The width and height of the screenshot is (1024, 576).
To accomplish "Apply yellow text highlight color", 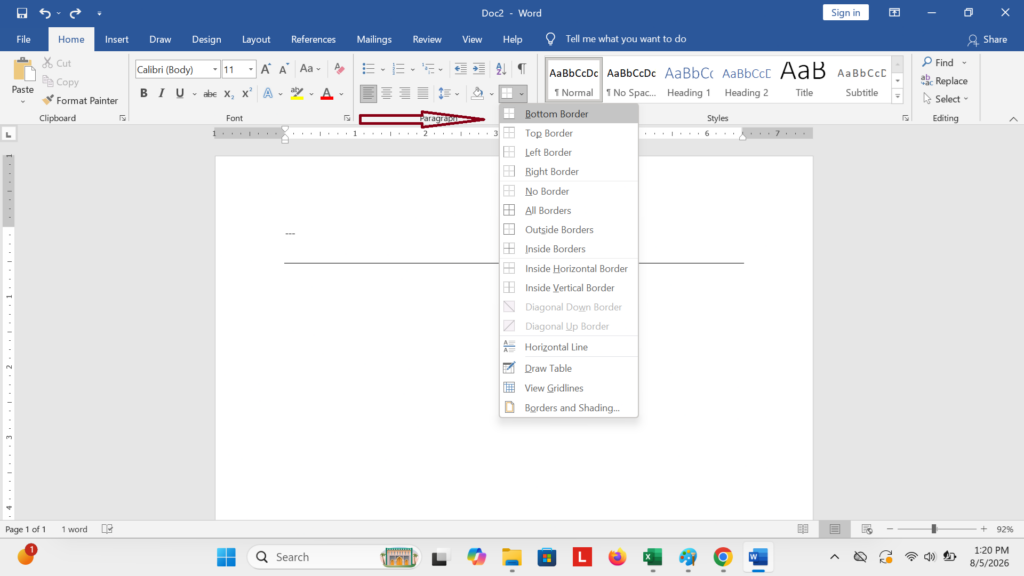I will 297,94.
